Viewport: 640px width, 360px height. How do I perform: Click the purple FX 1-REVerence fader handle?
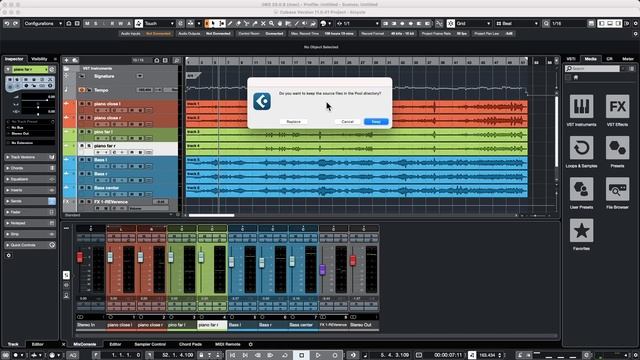click(x=322, y=269)
